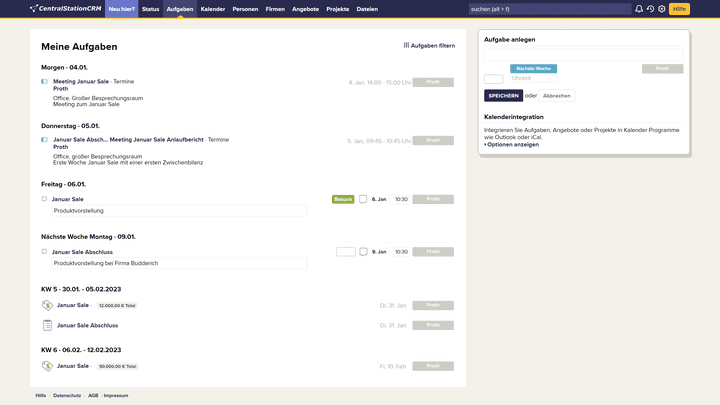Open the notifications bell

[x=639, y=9]
